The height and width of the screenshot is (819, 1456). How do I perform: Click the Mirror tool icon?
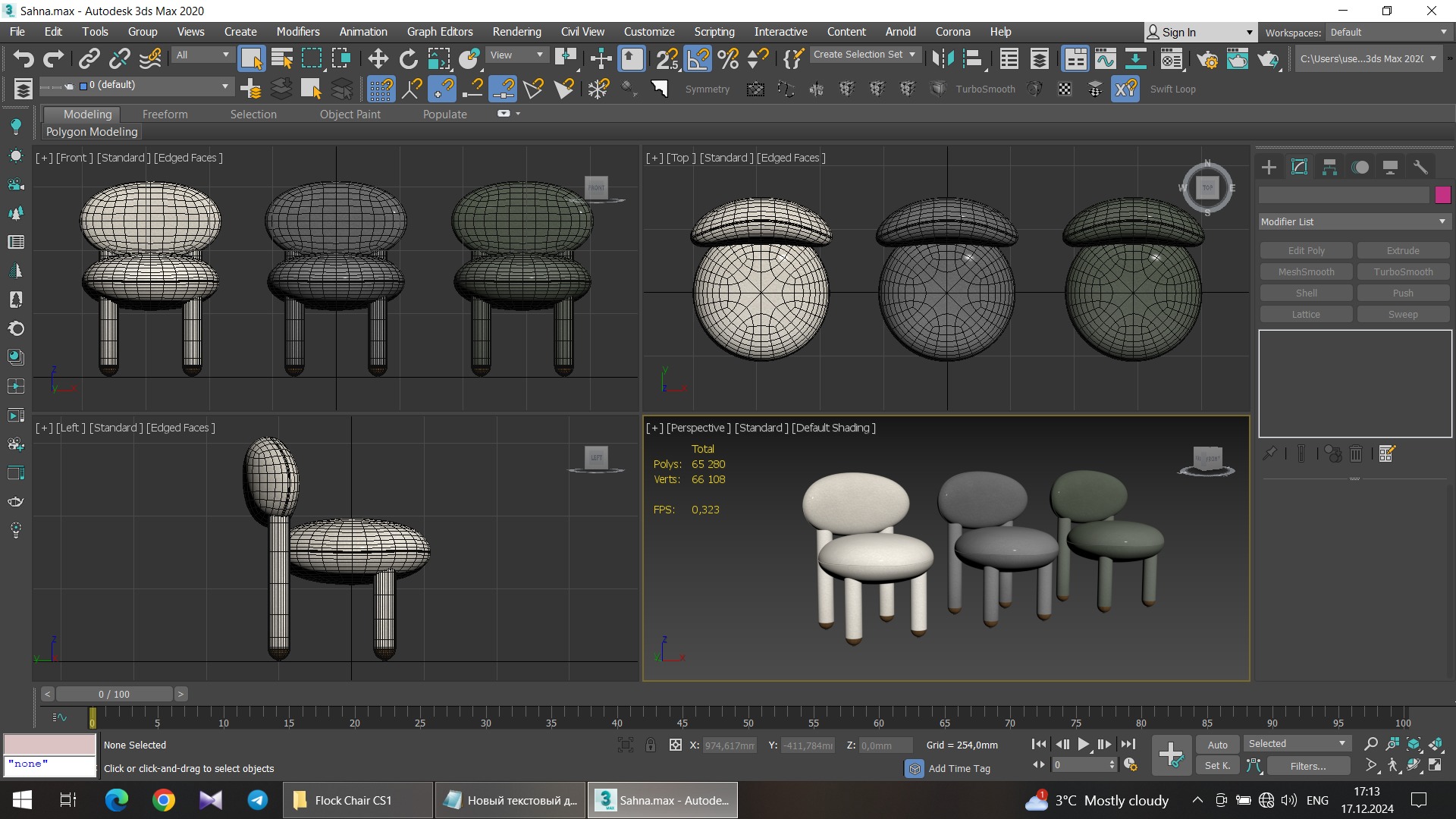click(x=943, y=58)
